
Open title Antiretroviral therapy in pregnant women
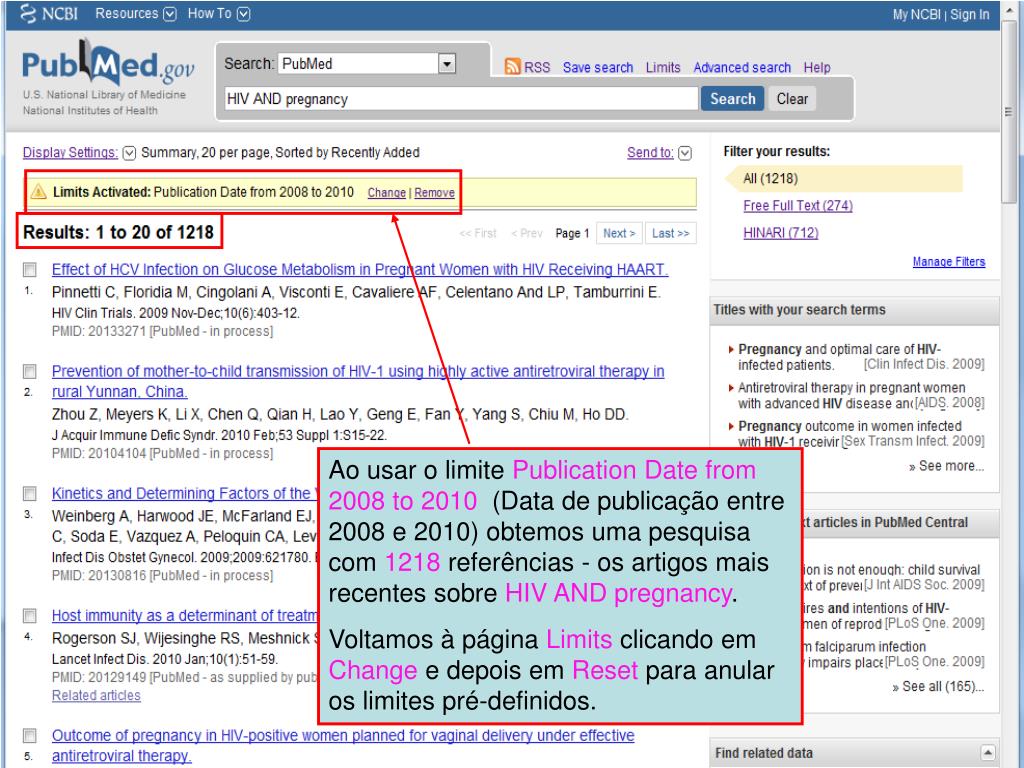click(x=852, y=395)
